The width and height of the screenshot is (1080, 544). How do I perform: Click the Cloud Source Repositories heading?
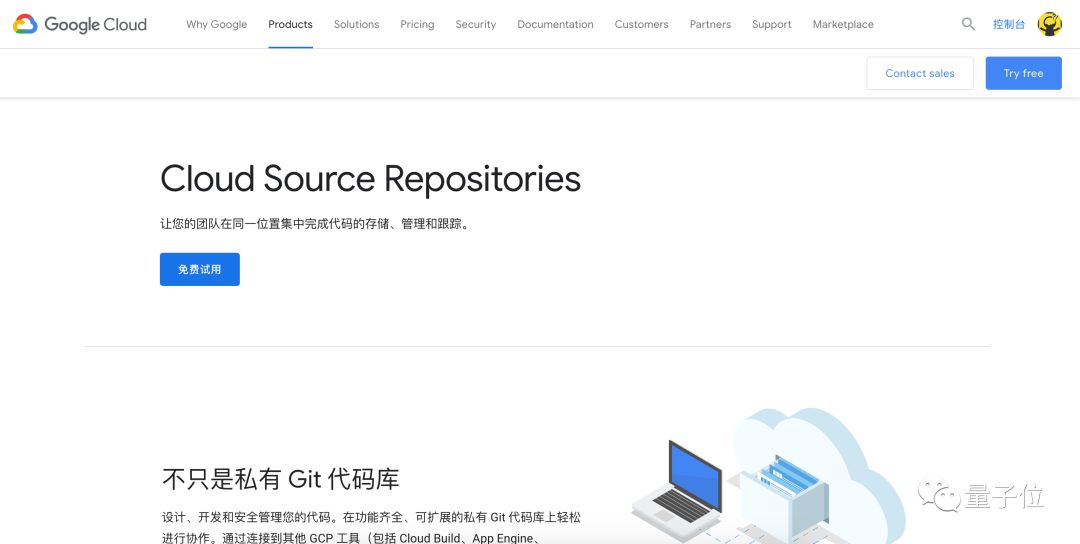click(371, 178)
